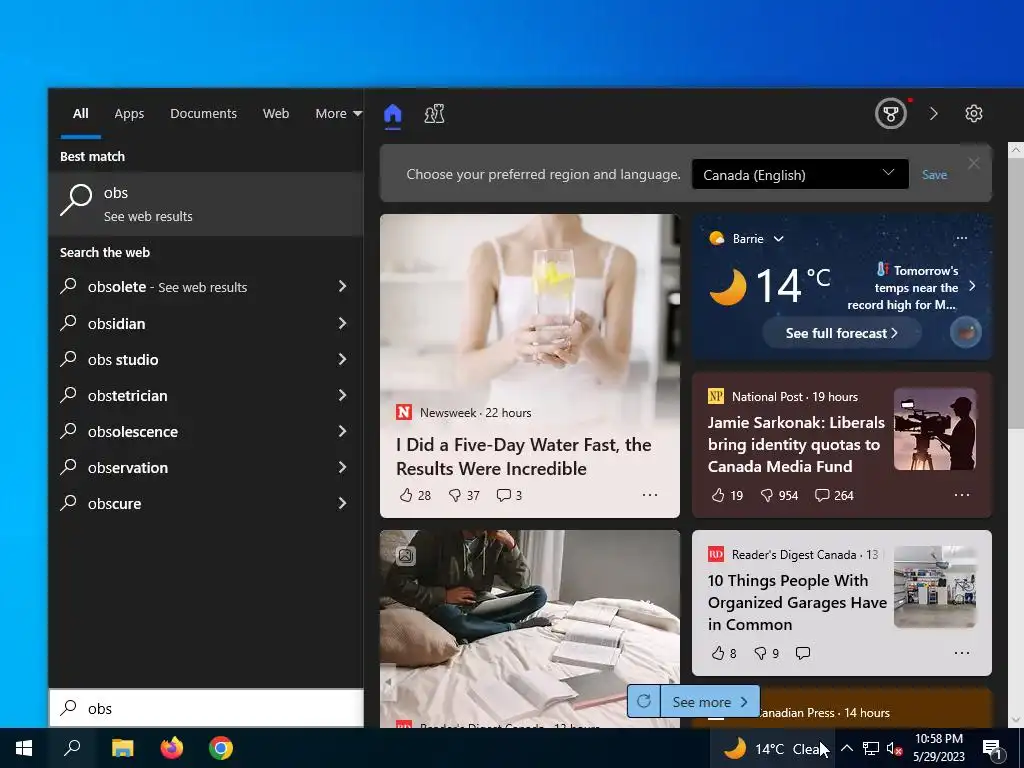
Task: Open the taskbar weather widget
Action: tap(773, 748)
